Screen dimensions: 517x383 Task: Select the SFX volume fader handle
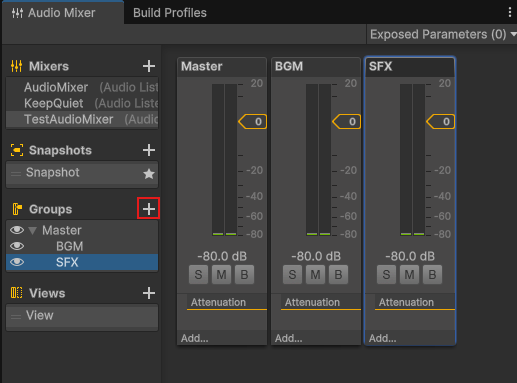click(x=441, y=122)
